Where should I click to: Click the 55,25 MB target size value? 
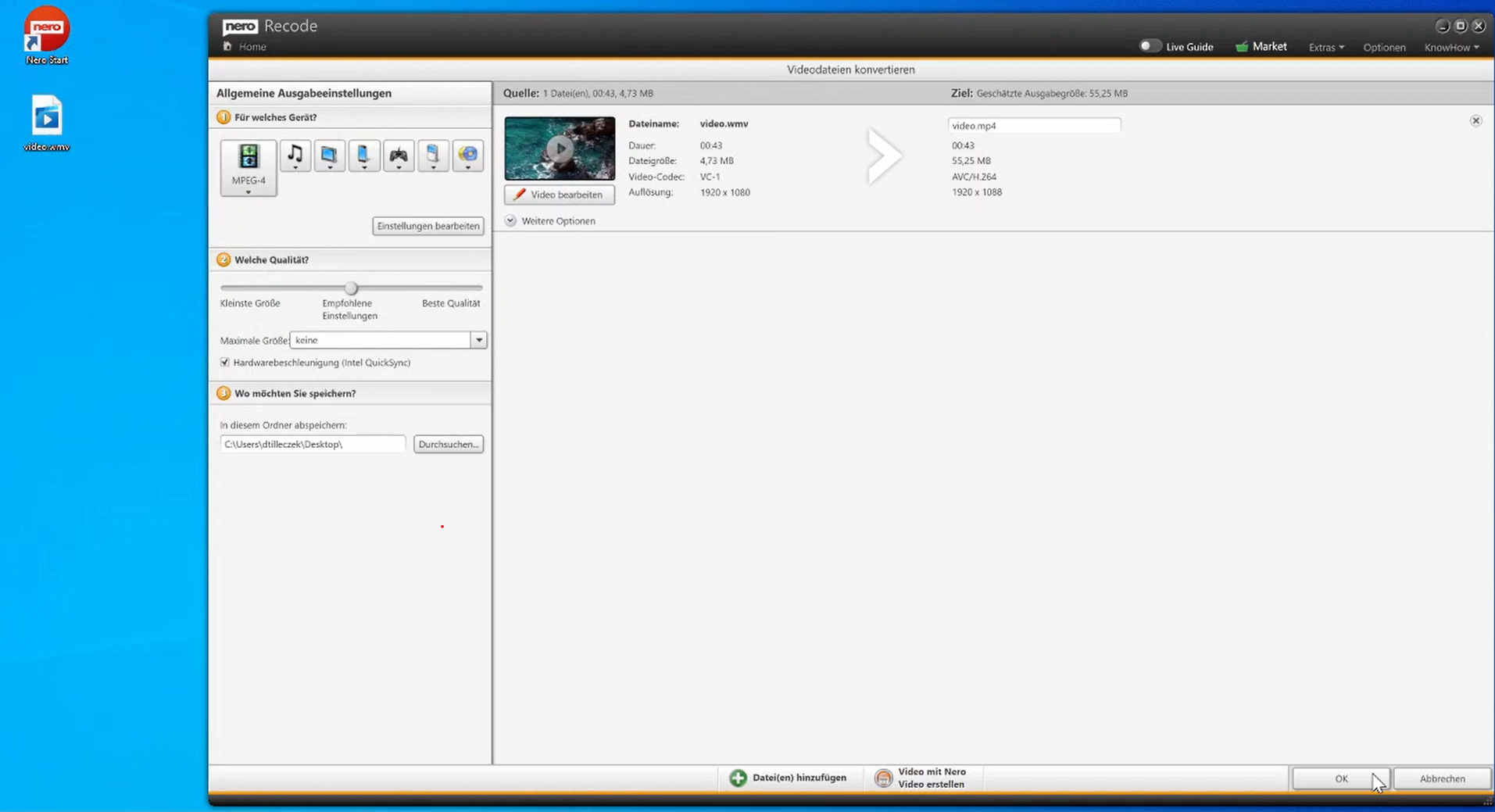[971, 161]
